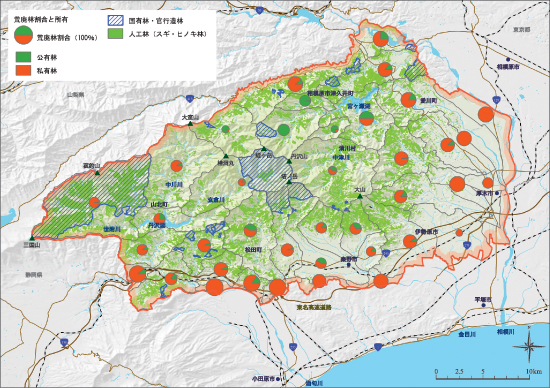Click the compass rose icon
This screenshot has width=550, height=388.
pos(529,346)
